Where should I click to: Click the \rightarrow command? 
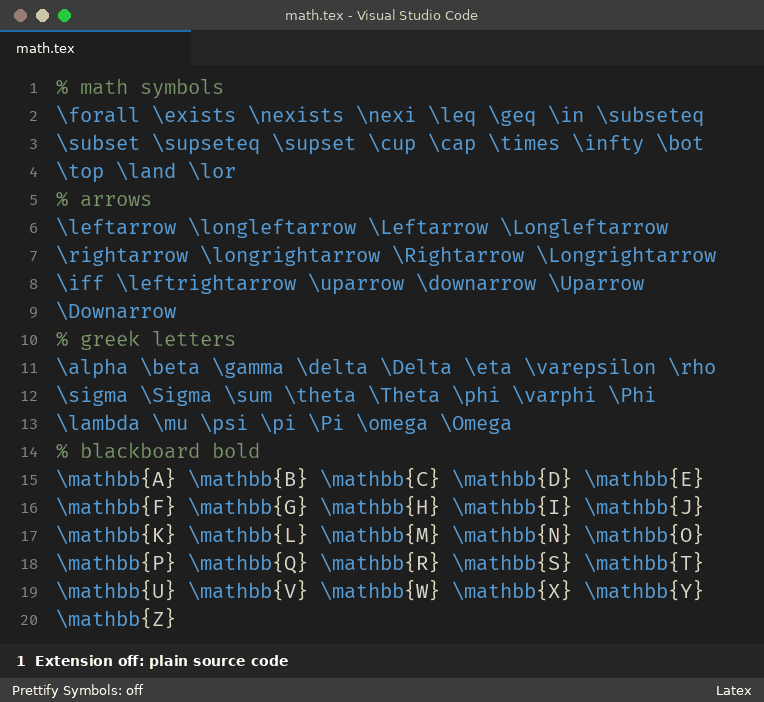pyautogui.click(x=122, y=256)
